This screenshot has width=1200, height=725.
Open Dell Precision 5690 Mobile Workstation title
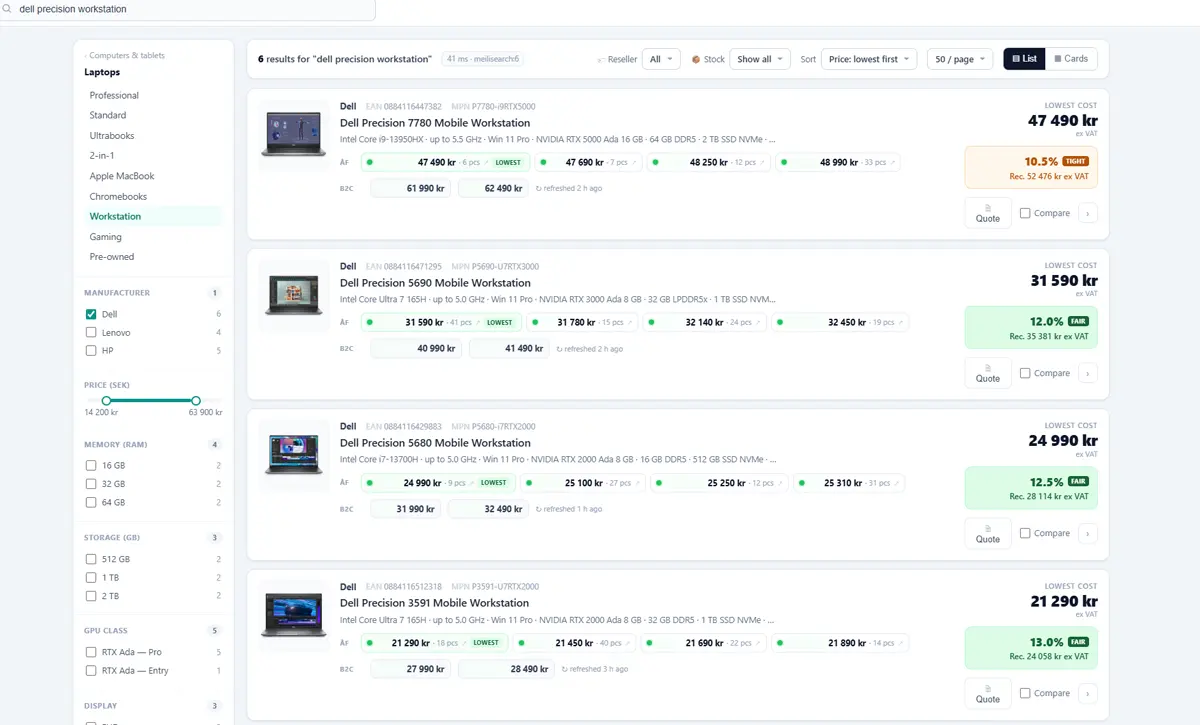point(435,283)
